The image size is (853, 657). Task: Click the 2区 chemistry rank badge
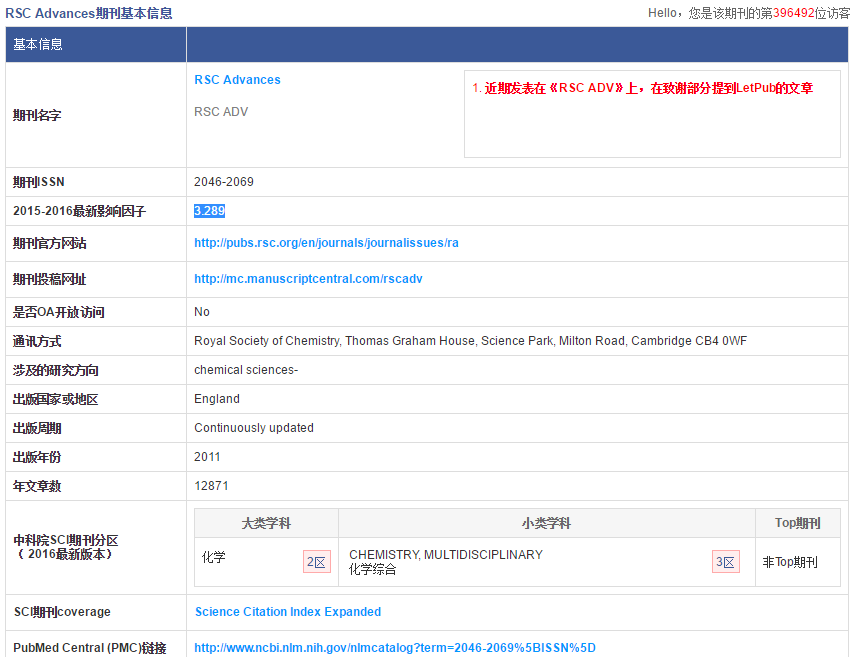317,562
